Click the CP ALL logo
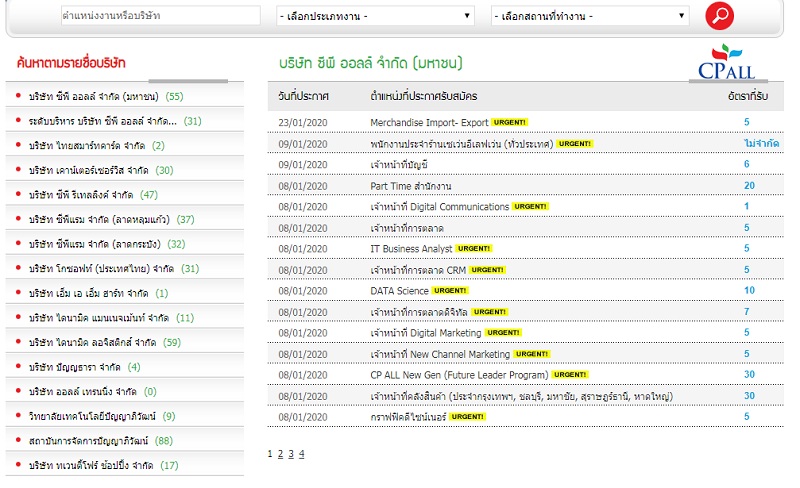This screenshot has width=800, height=488. pos(727,63)
